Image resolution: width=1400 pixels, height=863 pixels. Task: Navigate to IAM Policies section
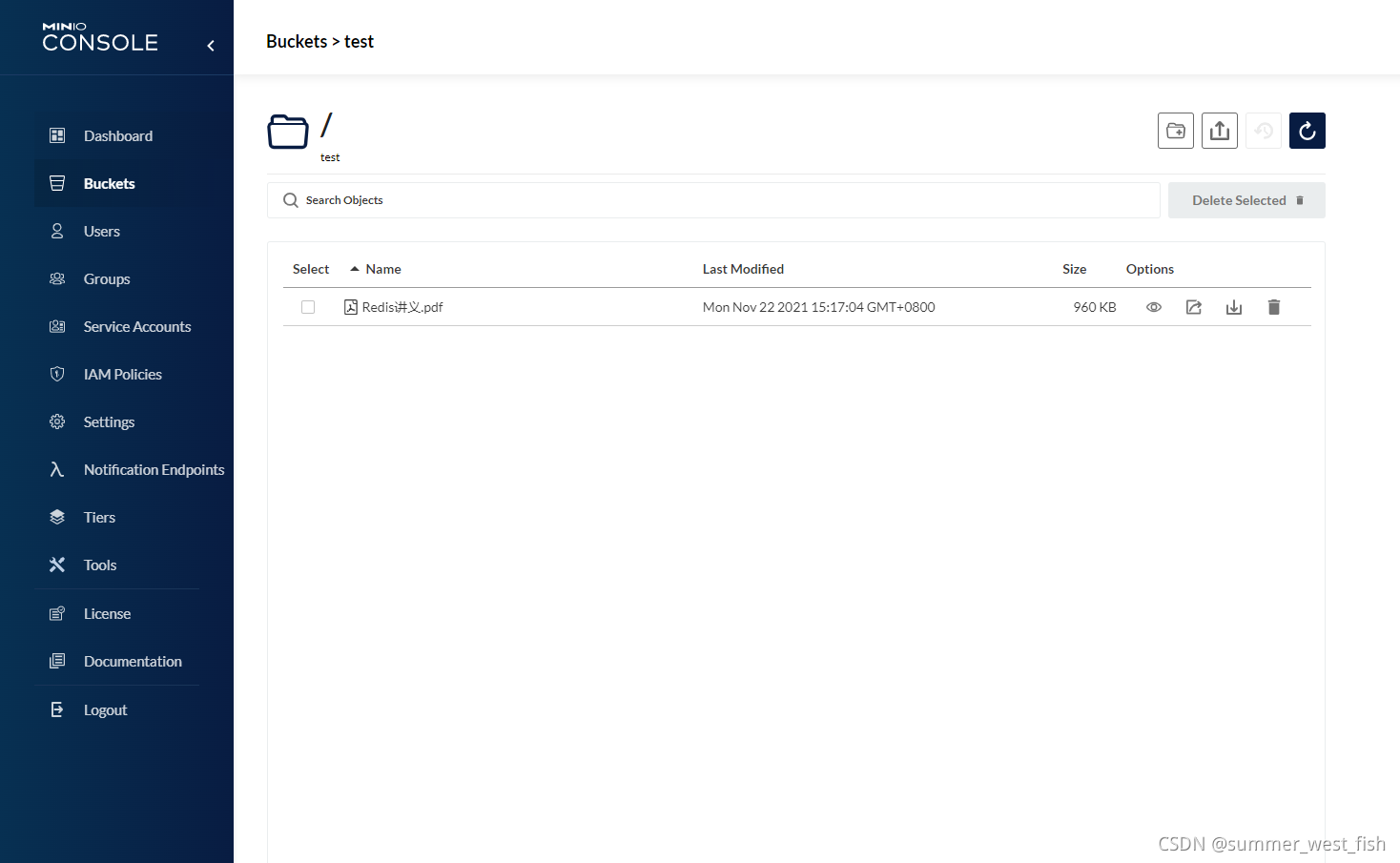(x=122, y=374)
